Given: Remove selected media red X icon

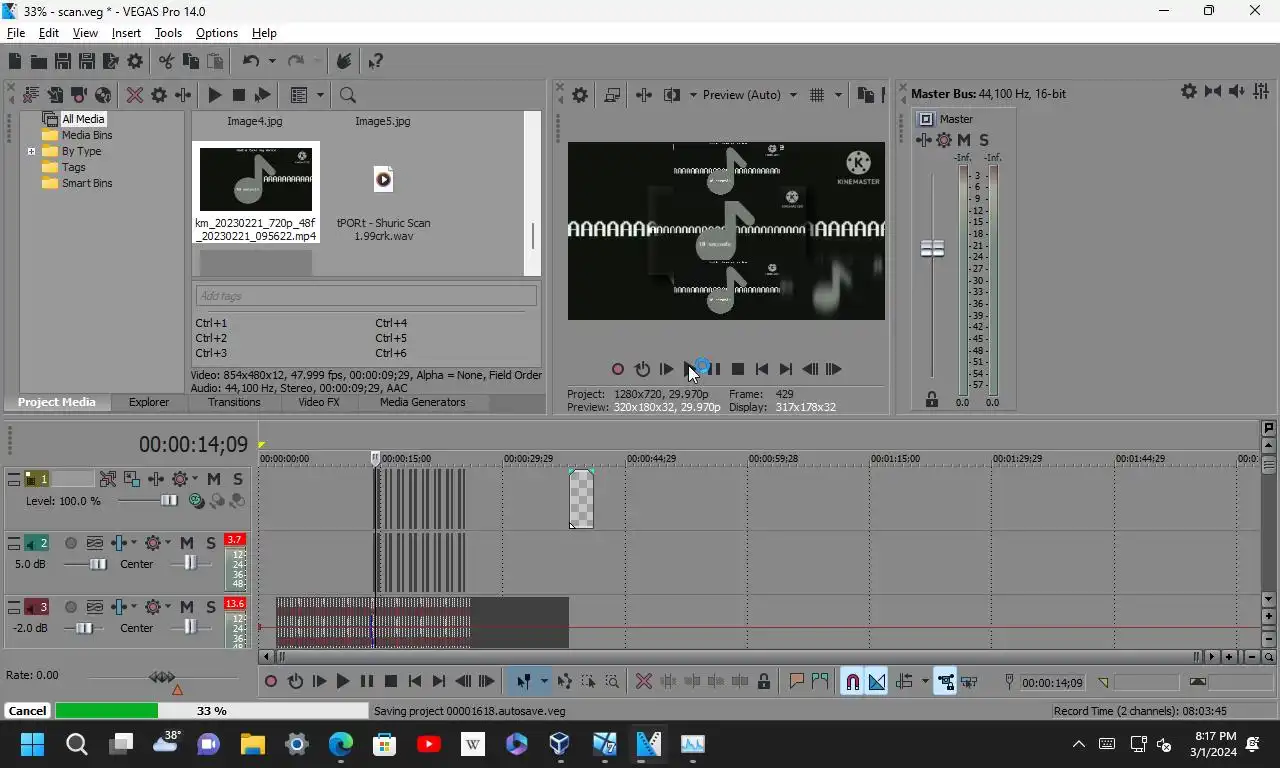Looking at the screenshot, I should point(135,95).
